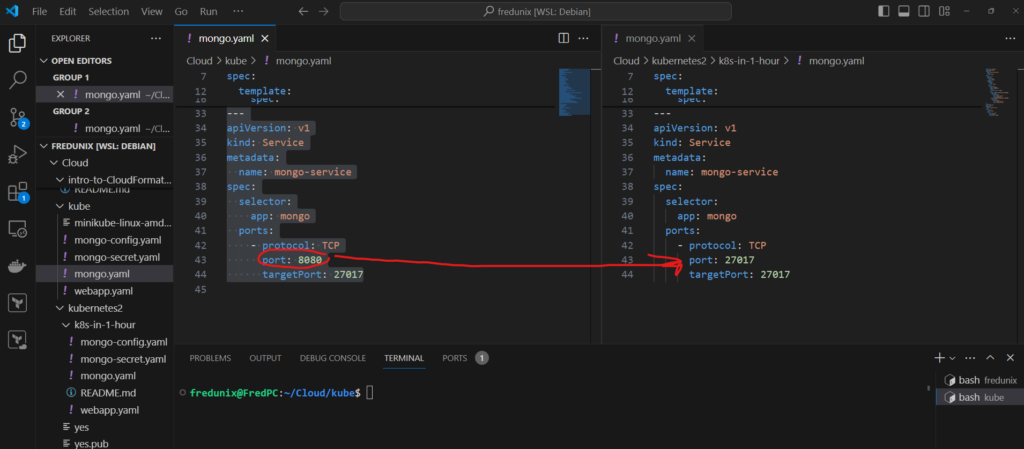Switch to the PROBLEMS panel tab
1024x449 pixels.
pyautogui.click(x=210, y=358)
